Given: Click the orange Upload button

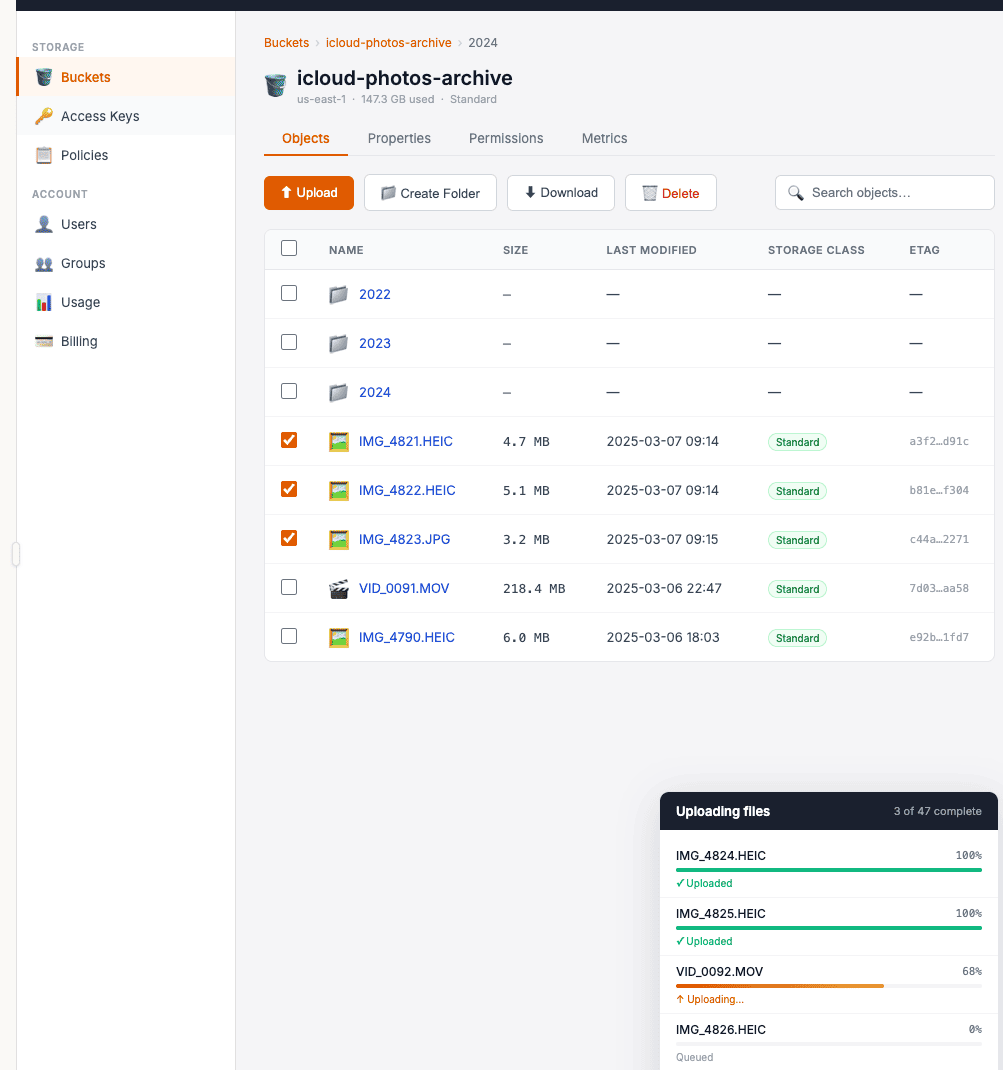Looking at the screenshot, I should [x=309, y=193].
